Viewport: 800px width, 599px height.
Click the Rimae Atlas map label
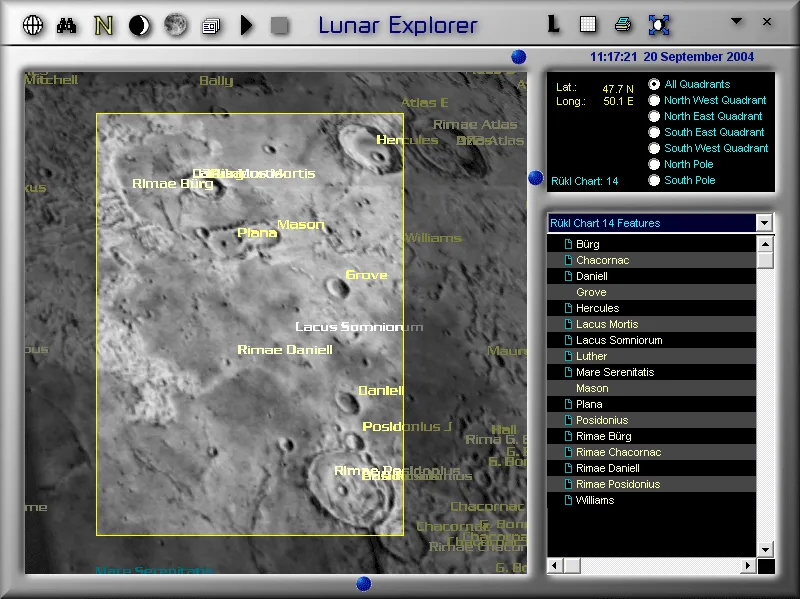click(x=475, y=124)
